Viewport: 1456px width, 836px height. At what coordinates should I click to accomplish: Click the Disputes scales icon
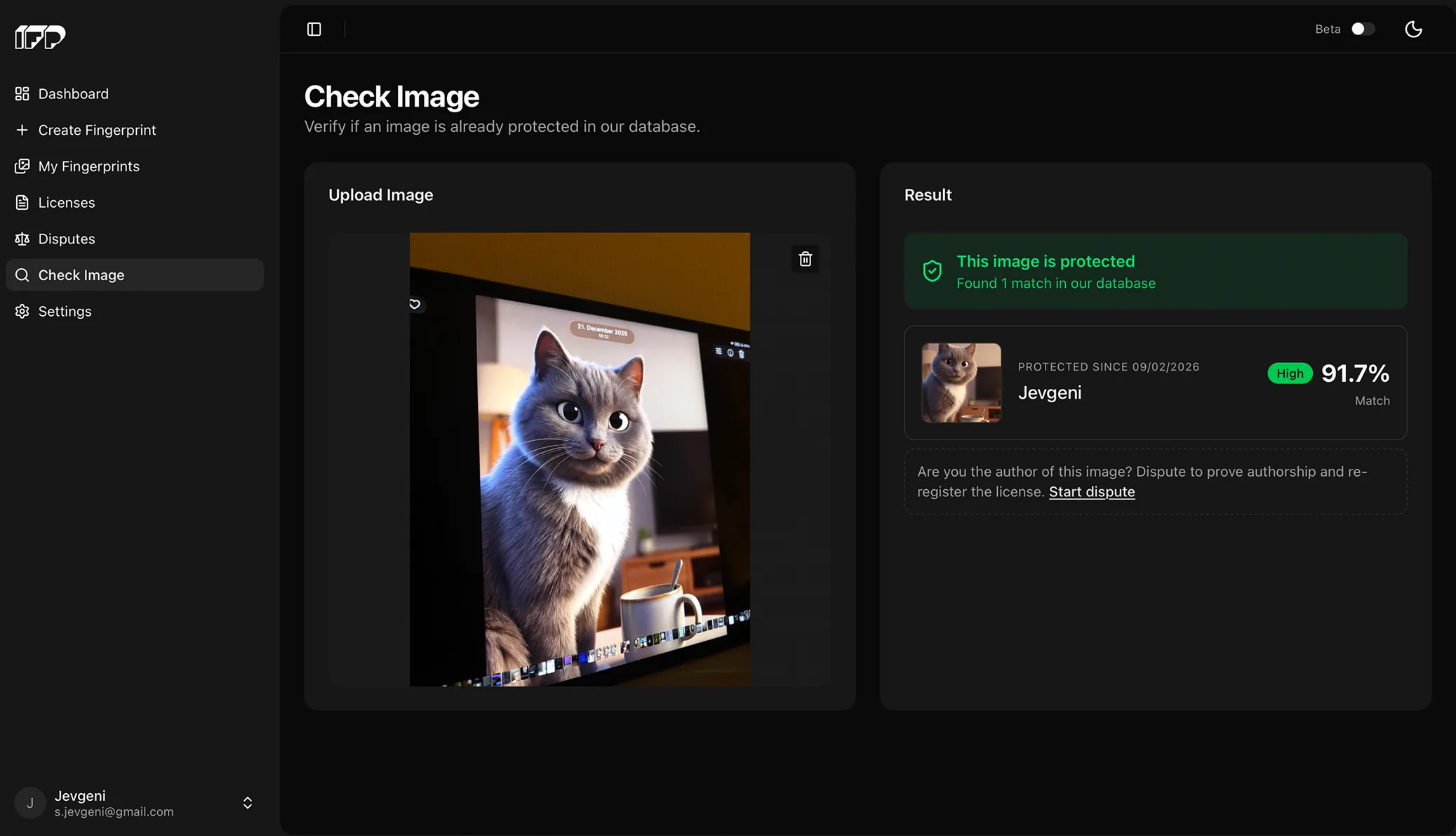22,239
